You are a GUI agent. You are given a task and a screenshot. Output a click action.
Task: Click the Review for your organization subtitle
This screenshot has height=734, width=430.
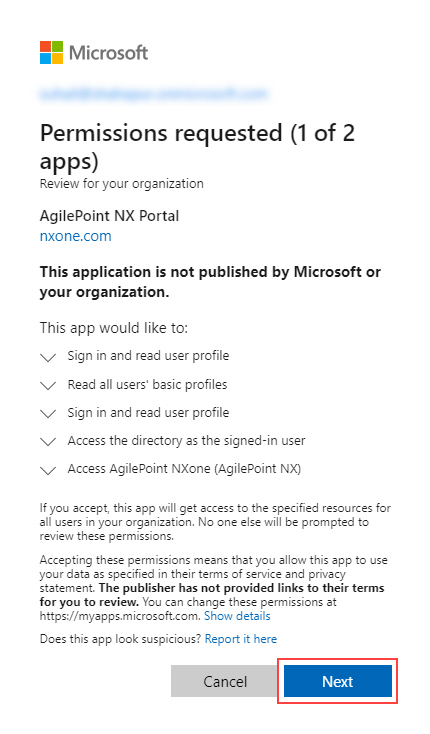[122, 184]
